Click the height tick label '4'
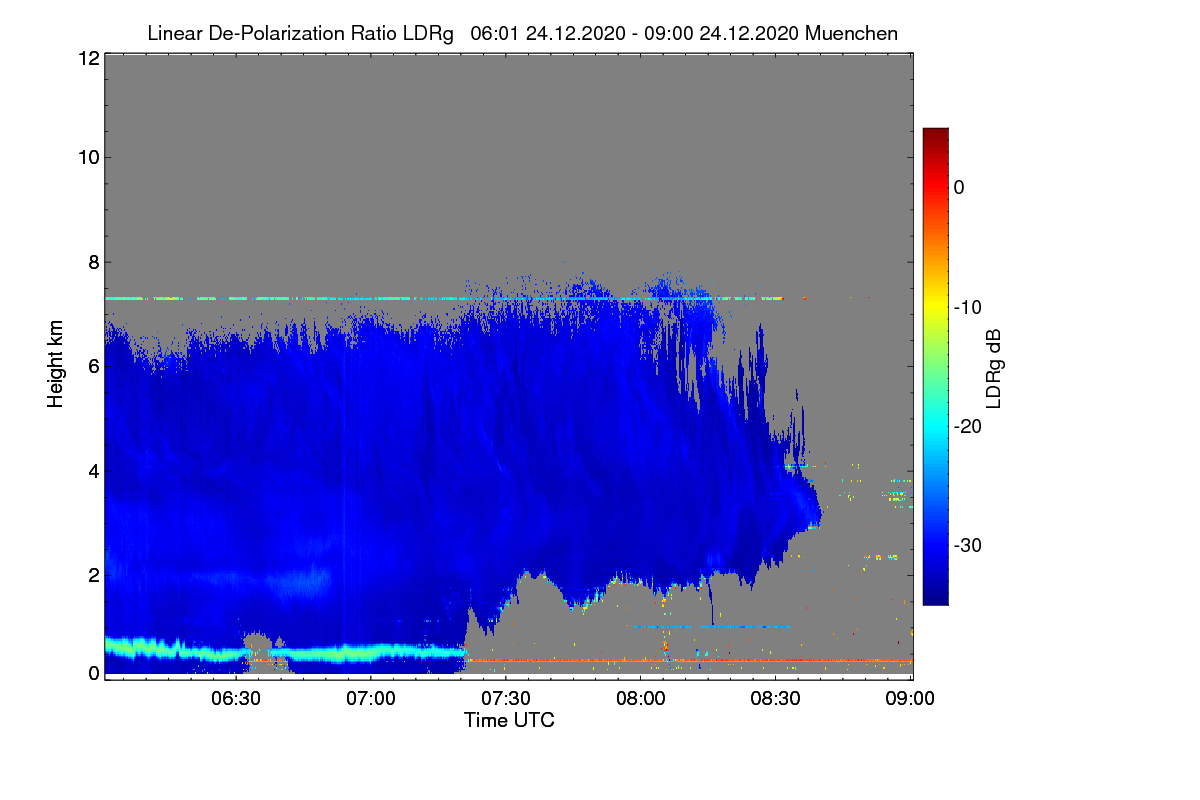This screenshot has height=800, width=1200. tap(93, 470)
